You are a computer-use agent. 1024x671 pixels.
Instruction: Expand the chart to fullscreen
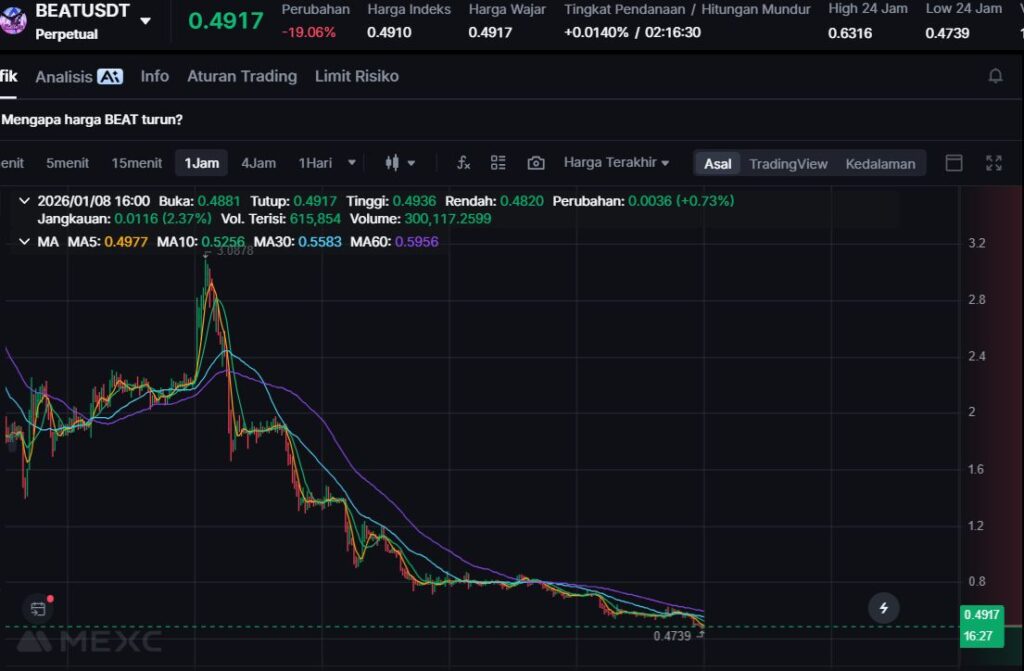(994, 163)
